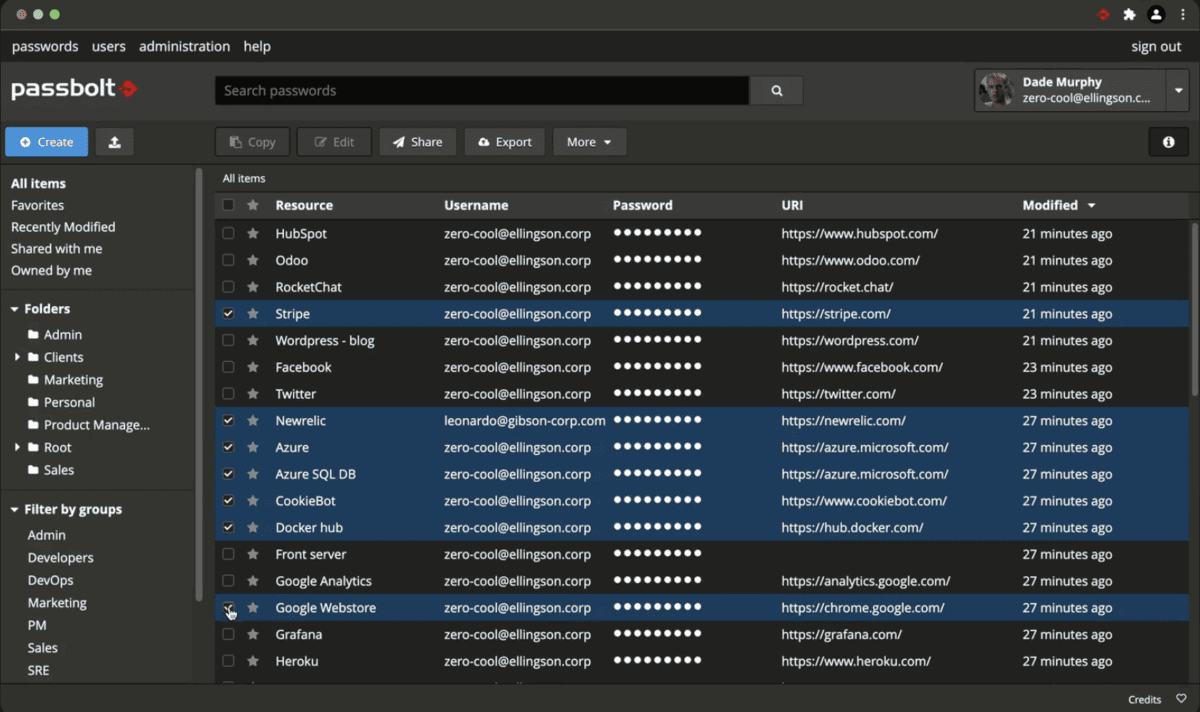
Task: Sort by the Modified column
Action: click(x=1058, y=205)
